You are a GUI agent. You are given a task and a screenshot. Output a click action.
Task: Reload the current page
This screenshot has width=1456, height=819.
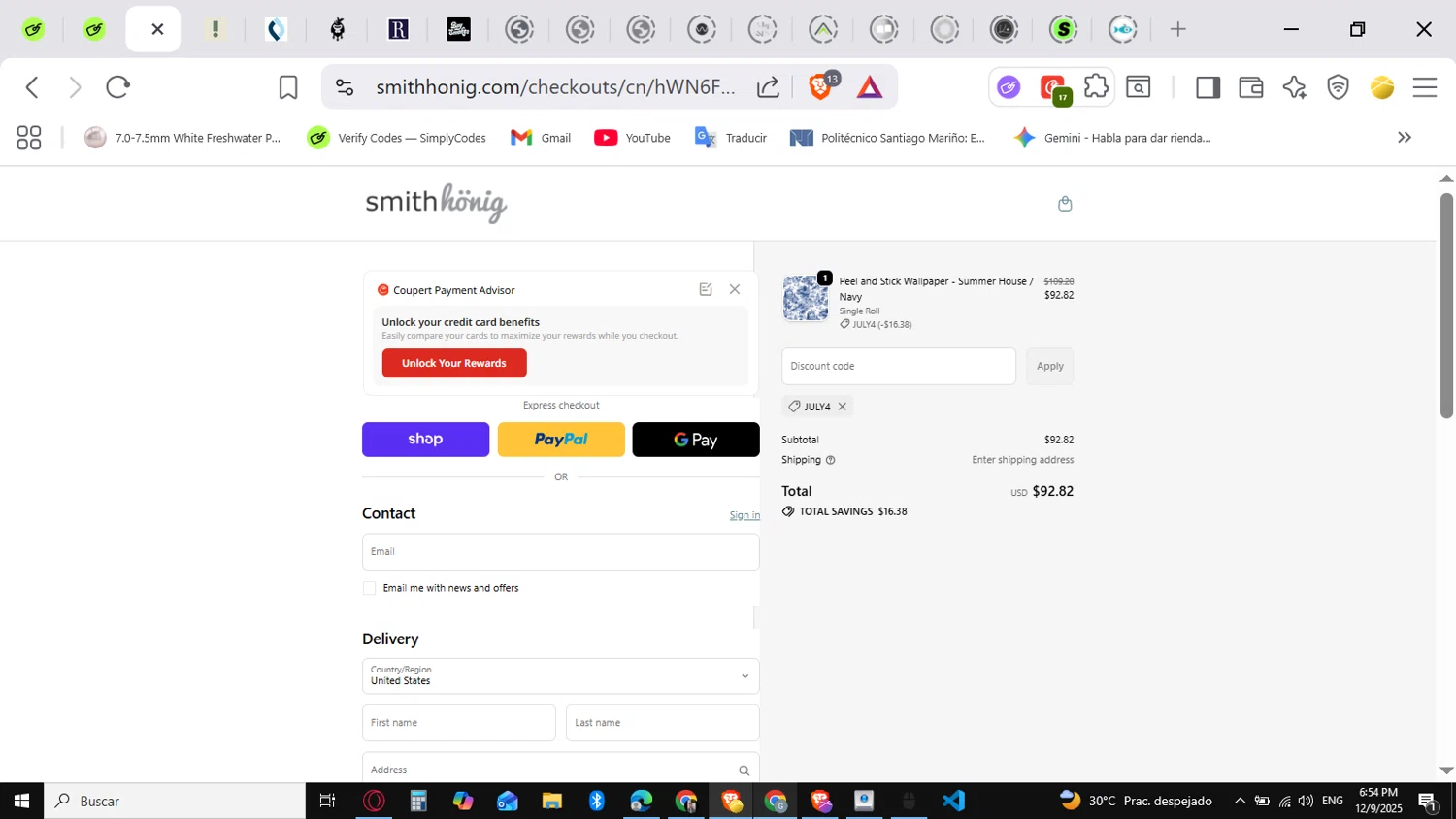[117, 87]
